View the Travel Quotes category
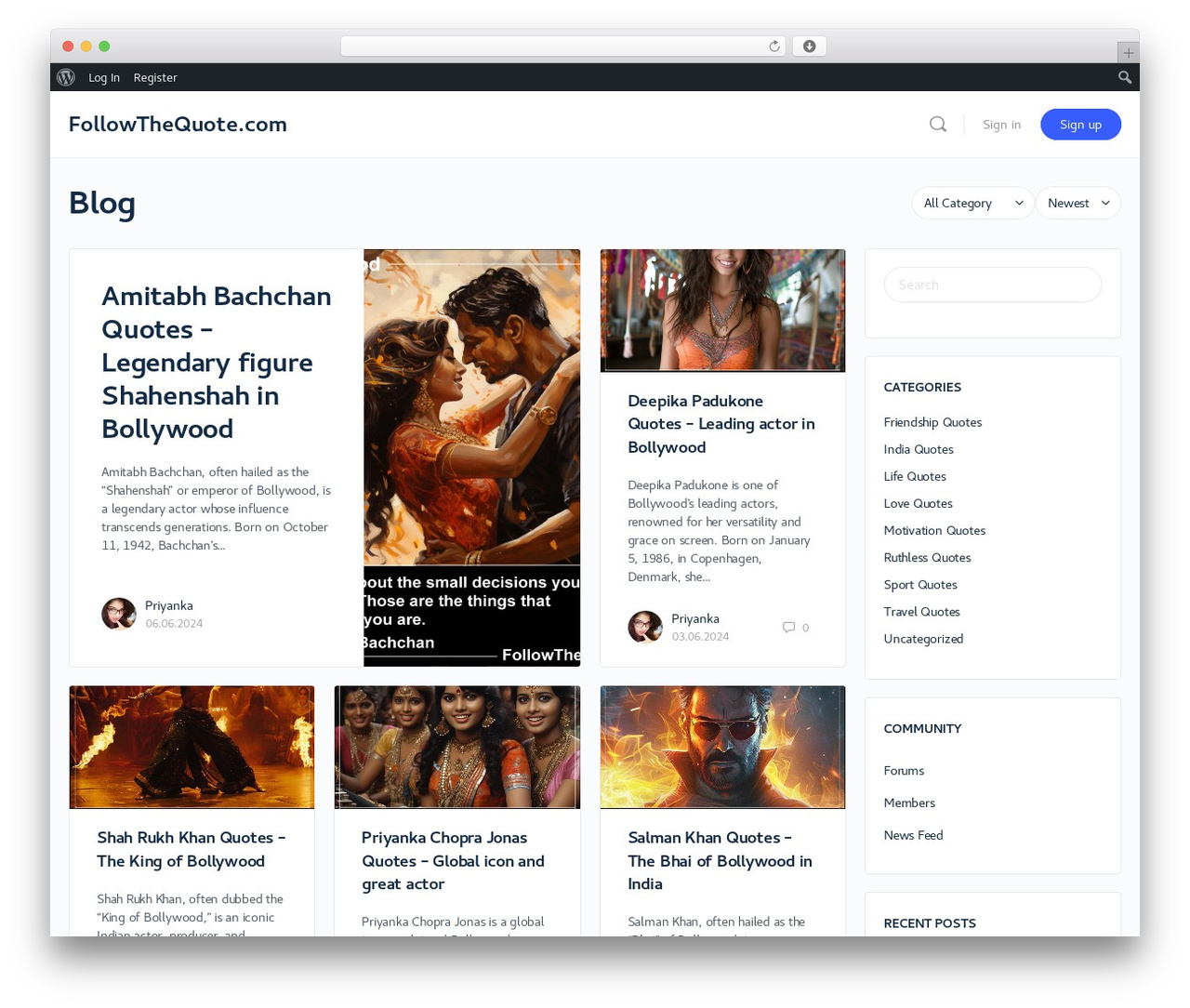 coord(921,612)
